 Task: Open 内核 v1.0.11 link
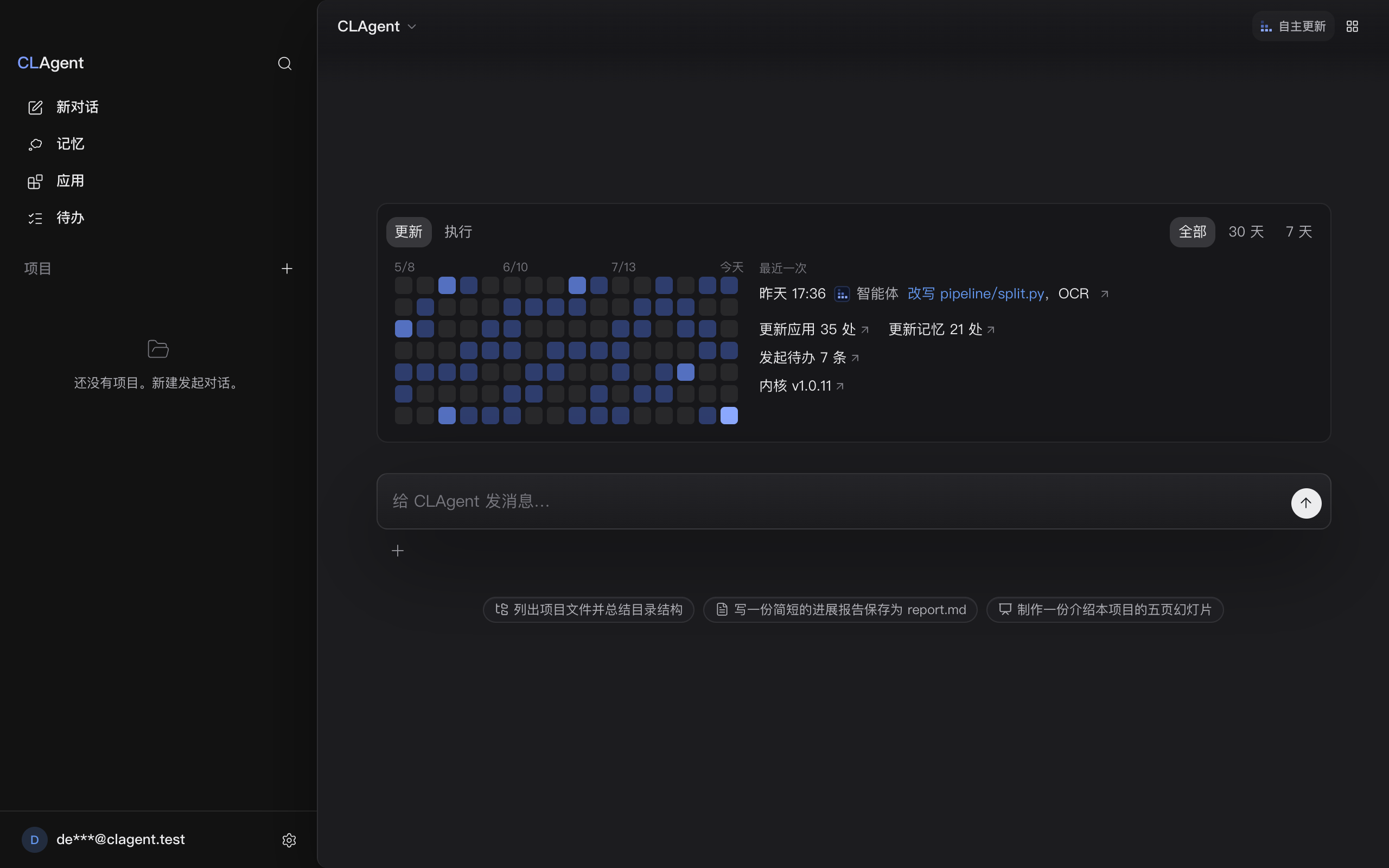(801, 386)
